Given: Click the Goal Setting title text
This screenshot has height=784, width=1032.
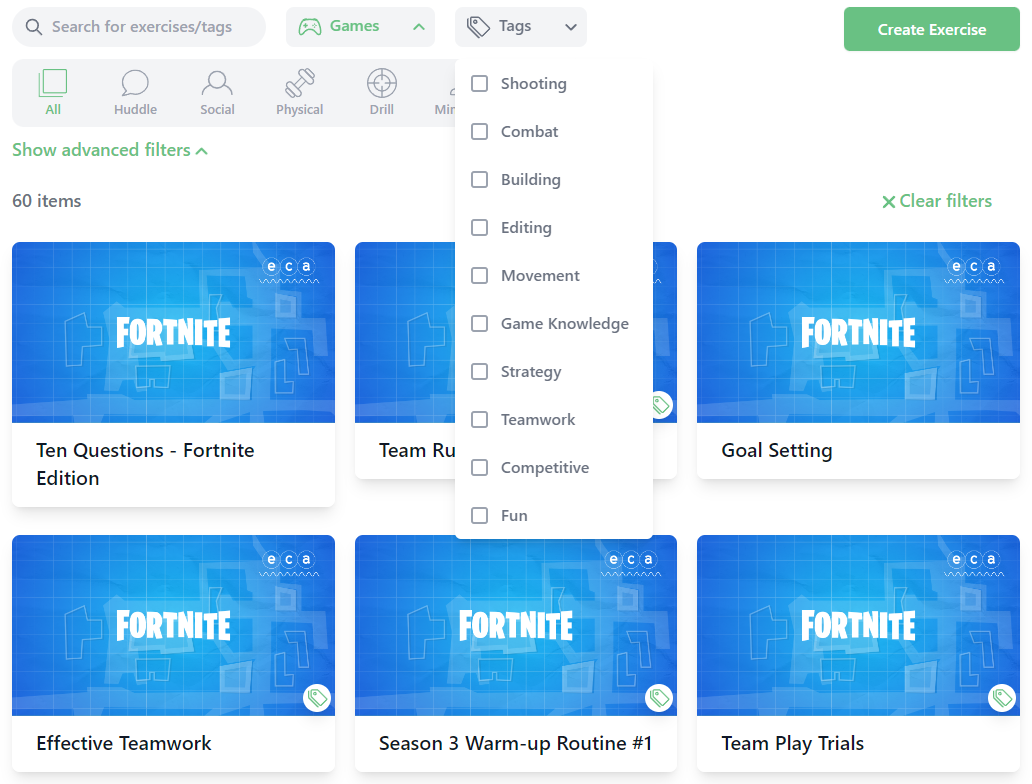Looking at the screenshot, I should tap(777, 451).
